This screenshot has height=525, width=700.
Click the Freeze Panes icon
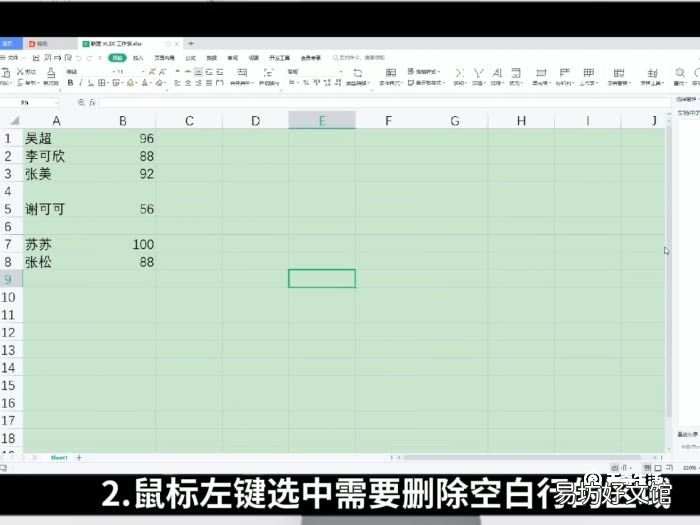tap(618, 73)
